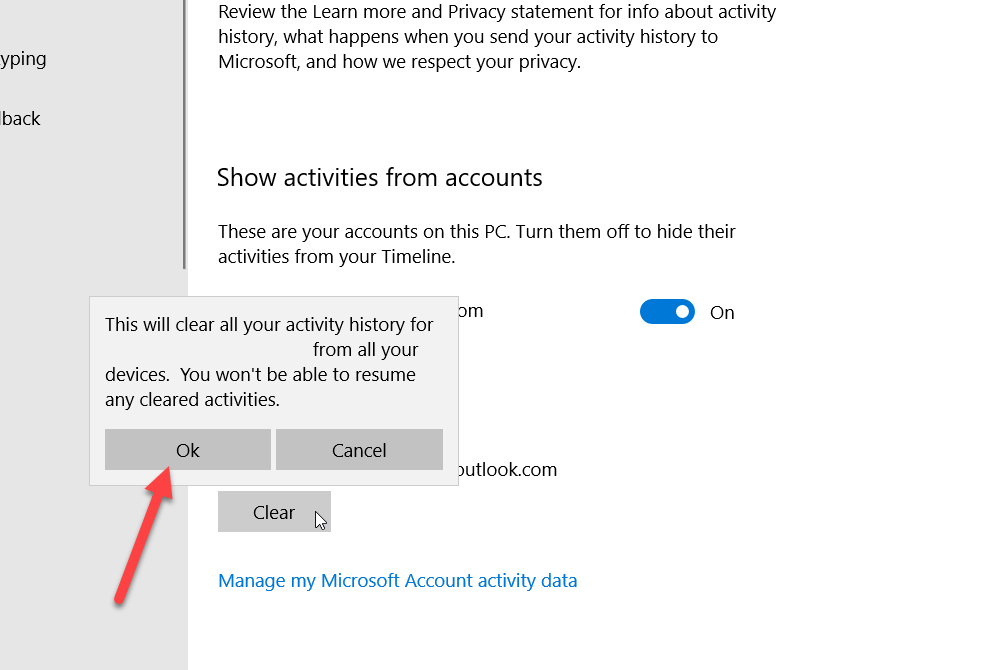Open Manage my Microsoft Account activity data
Image resolution: width=1008 pixels, height=670 pixels.
397,581
